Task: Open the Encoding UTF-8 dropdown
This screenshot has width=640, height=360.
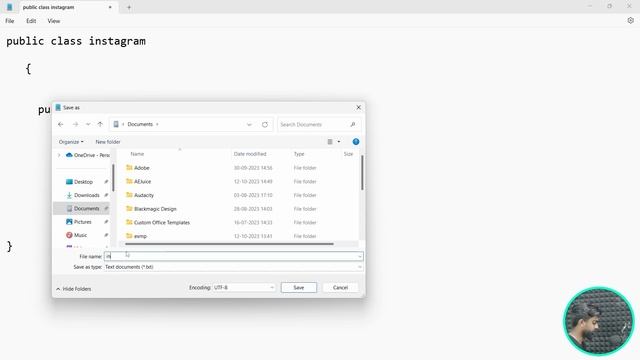Action: [x=244, y=287]
